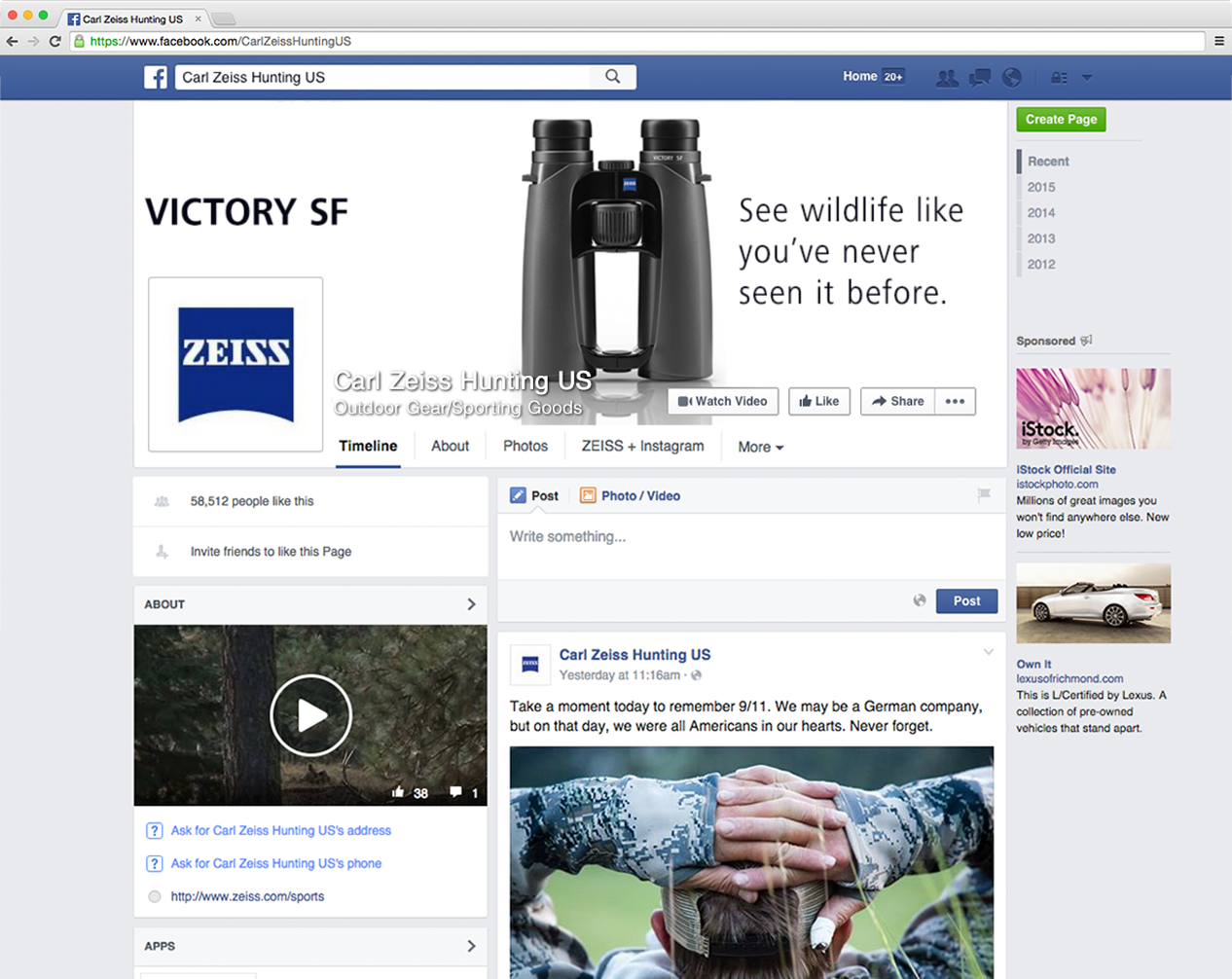Select Post composer tab
The height and width of the screenshot is (979, 1232).
tap(534, 495)
